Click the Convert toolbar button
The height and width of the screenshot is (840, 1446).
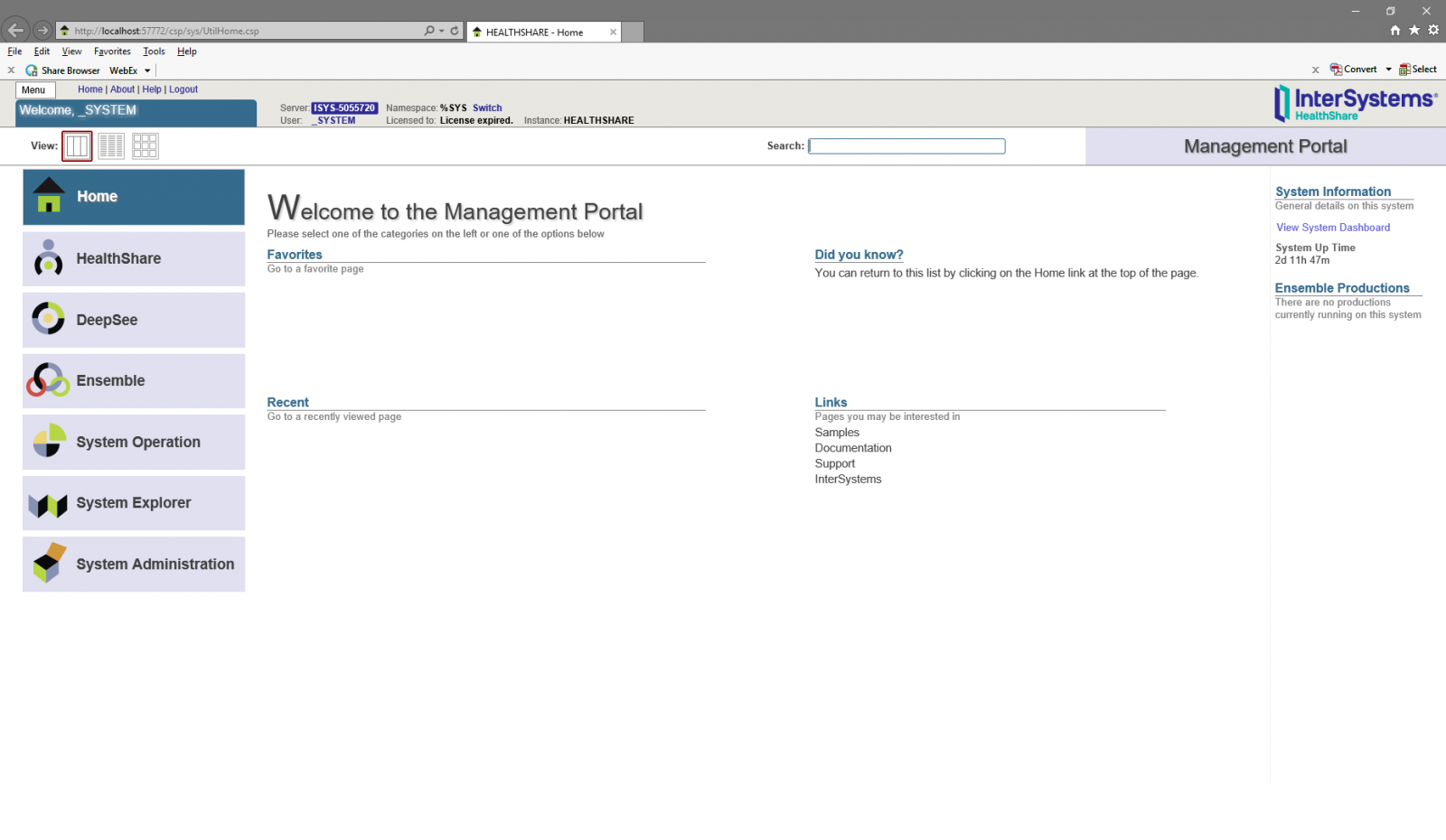click(1353, 70)
